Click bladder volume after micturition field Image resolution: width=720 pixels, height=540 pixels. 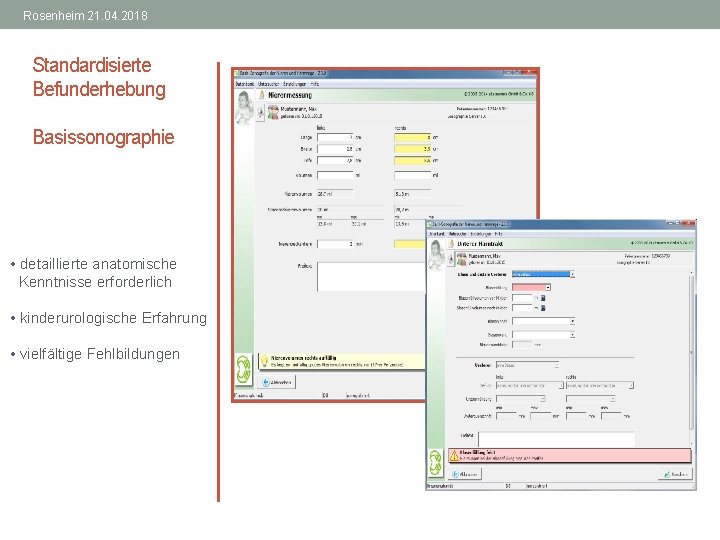tap(522, 308)
